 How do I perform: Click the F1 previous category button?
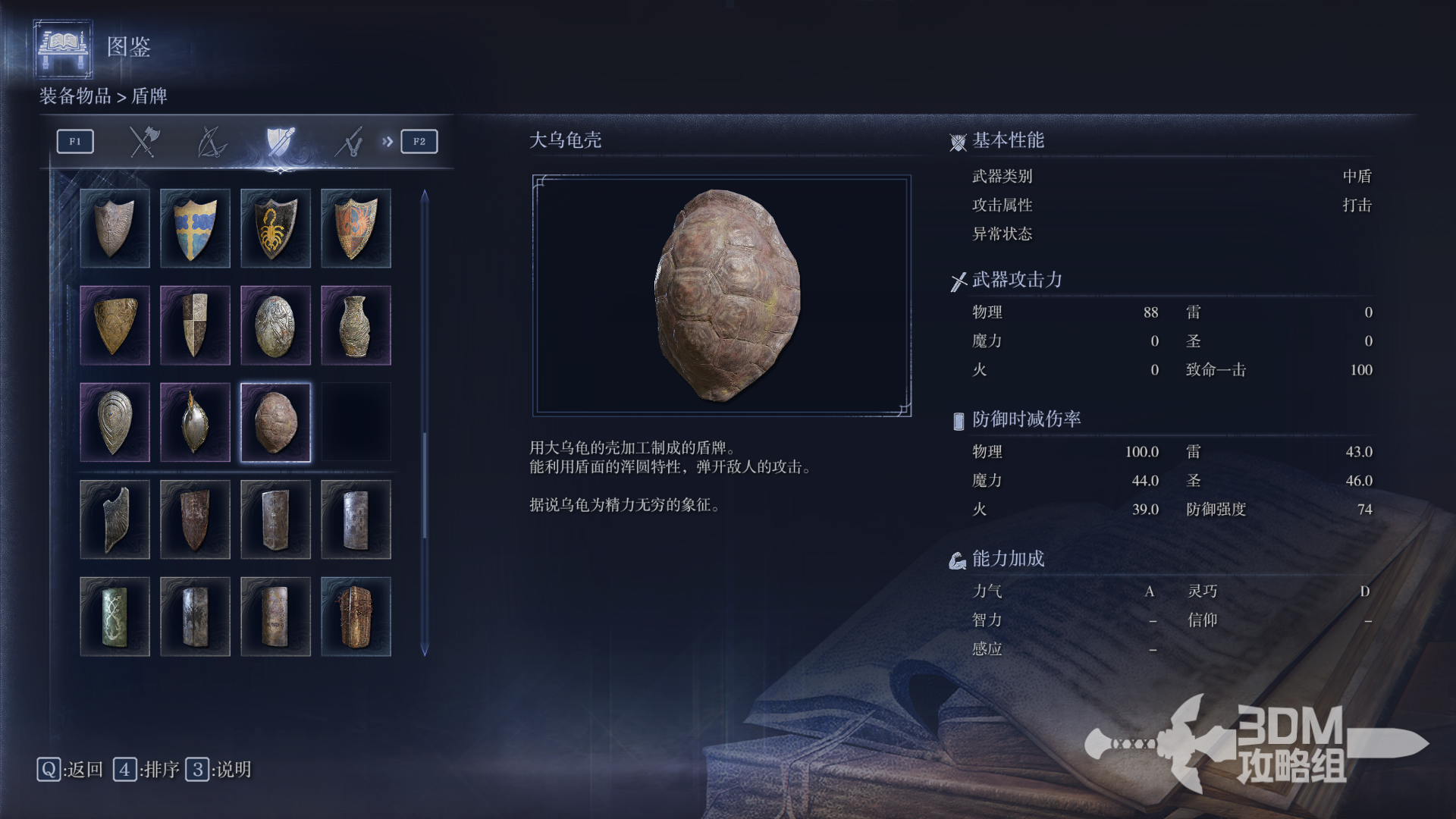[x=75, y=142]
